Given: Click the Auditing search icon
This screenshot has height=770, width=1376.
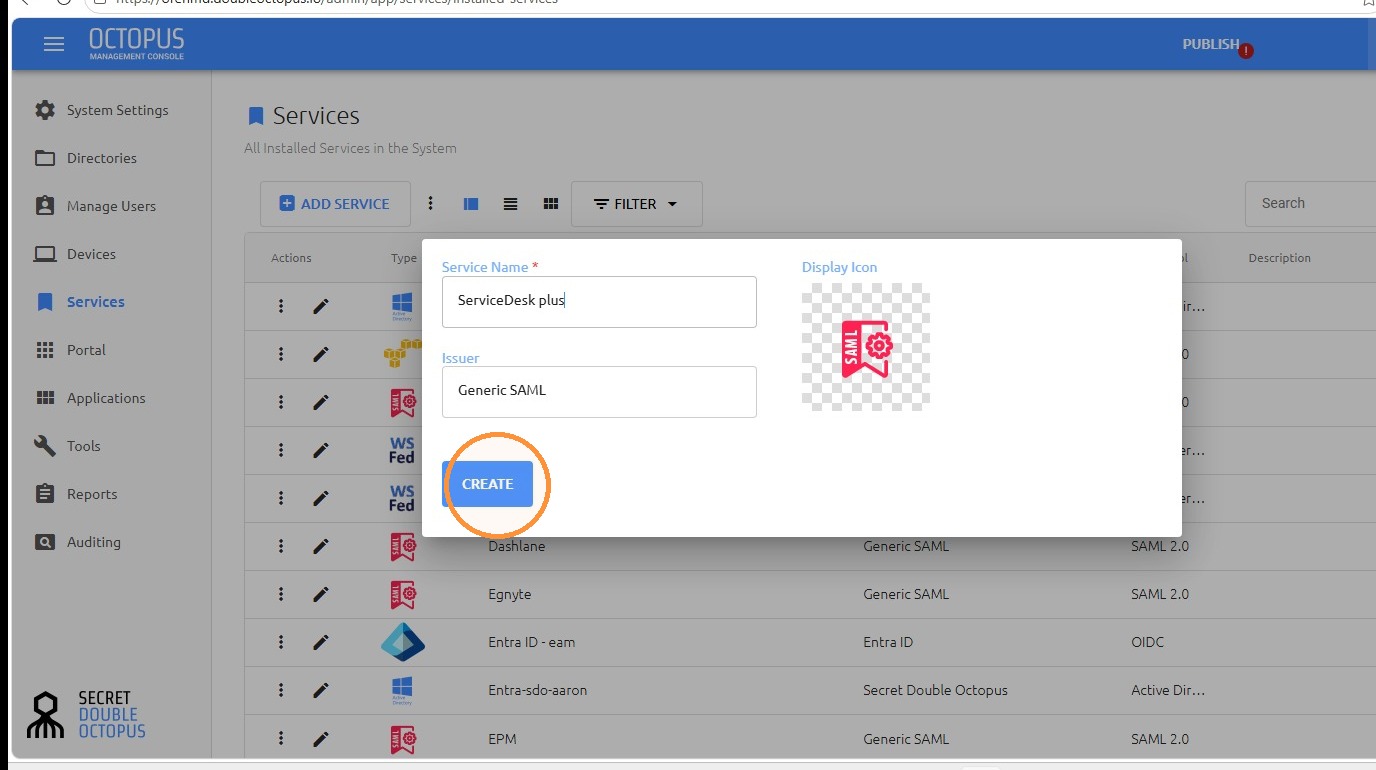Looking at the screenshot, I should click(x=45, y=542).
